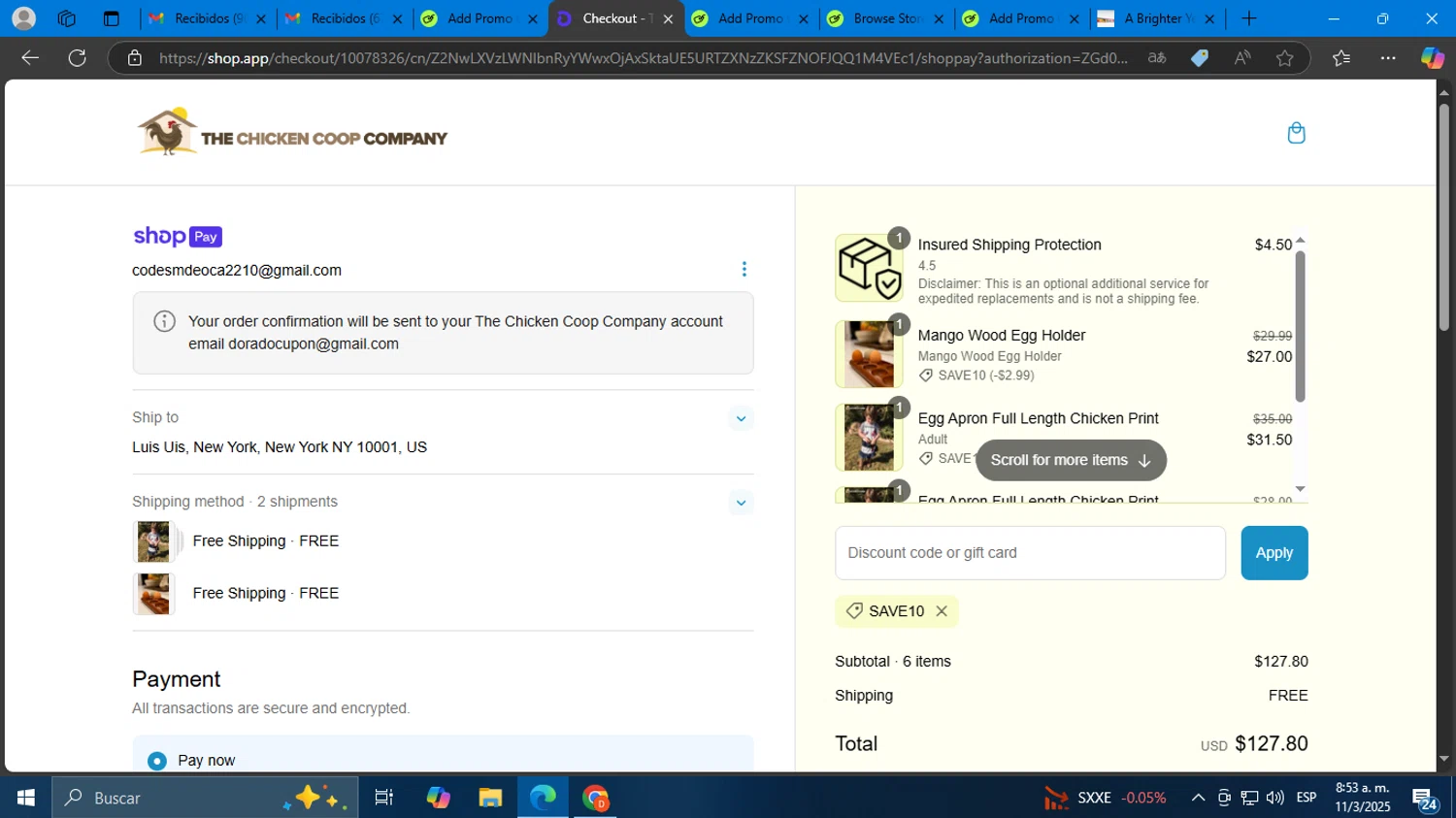
Task: Click SXXE stock widget on taskbar
Action: pyautogui.click(x=1105, y=798)
